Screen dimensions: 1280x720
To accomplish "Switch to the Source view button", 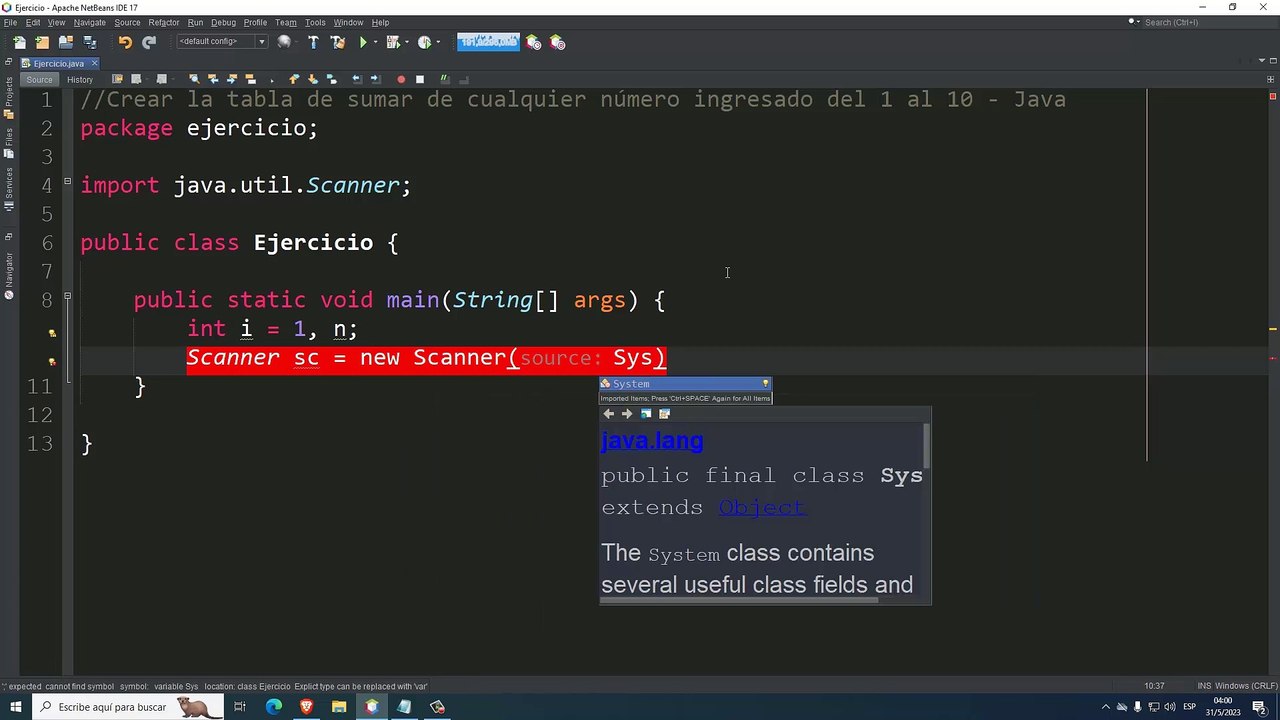I will point(39,80).
